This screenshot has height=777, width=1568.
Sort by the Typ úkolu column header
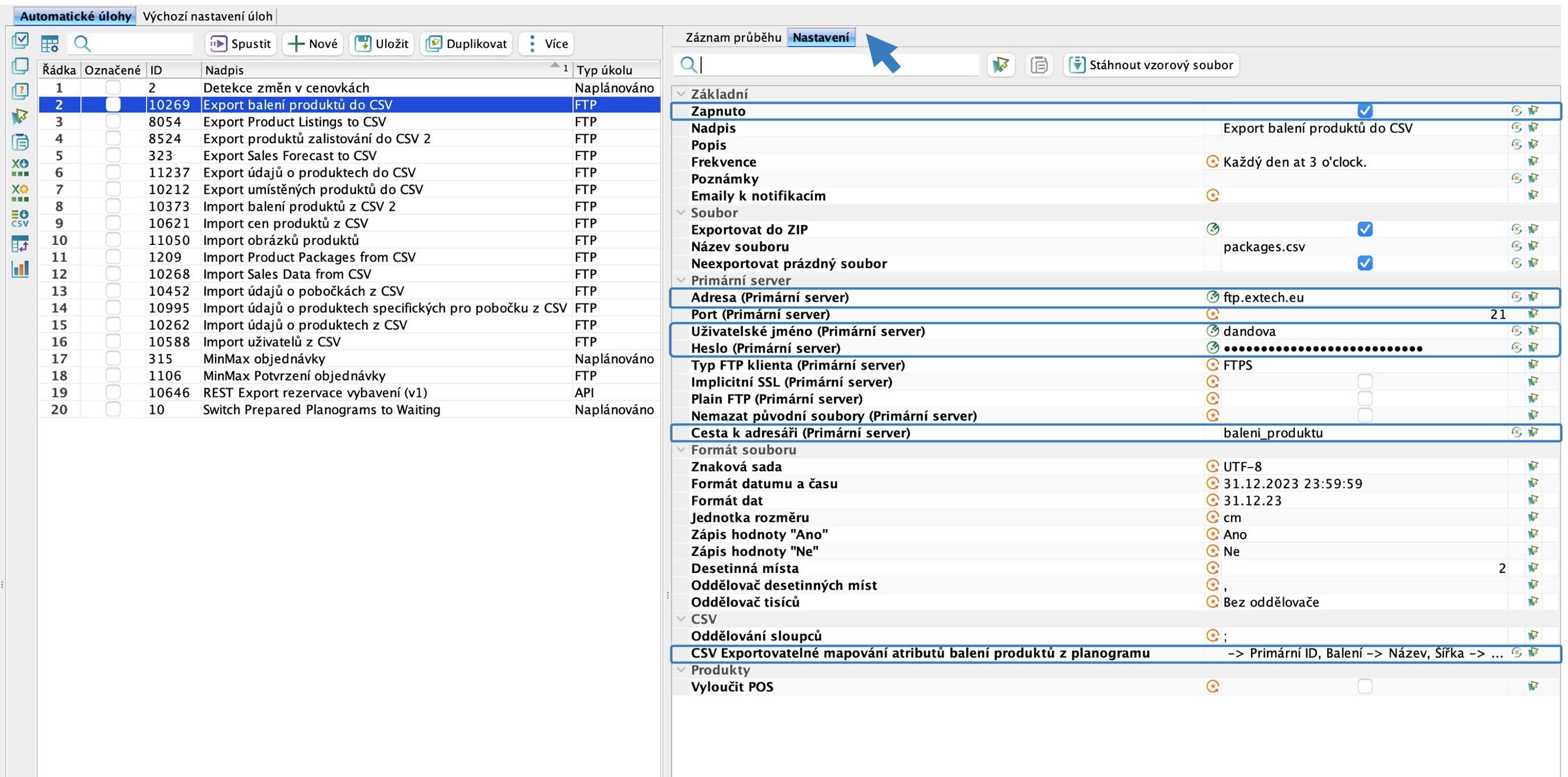pos(616,70)
